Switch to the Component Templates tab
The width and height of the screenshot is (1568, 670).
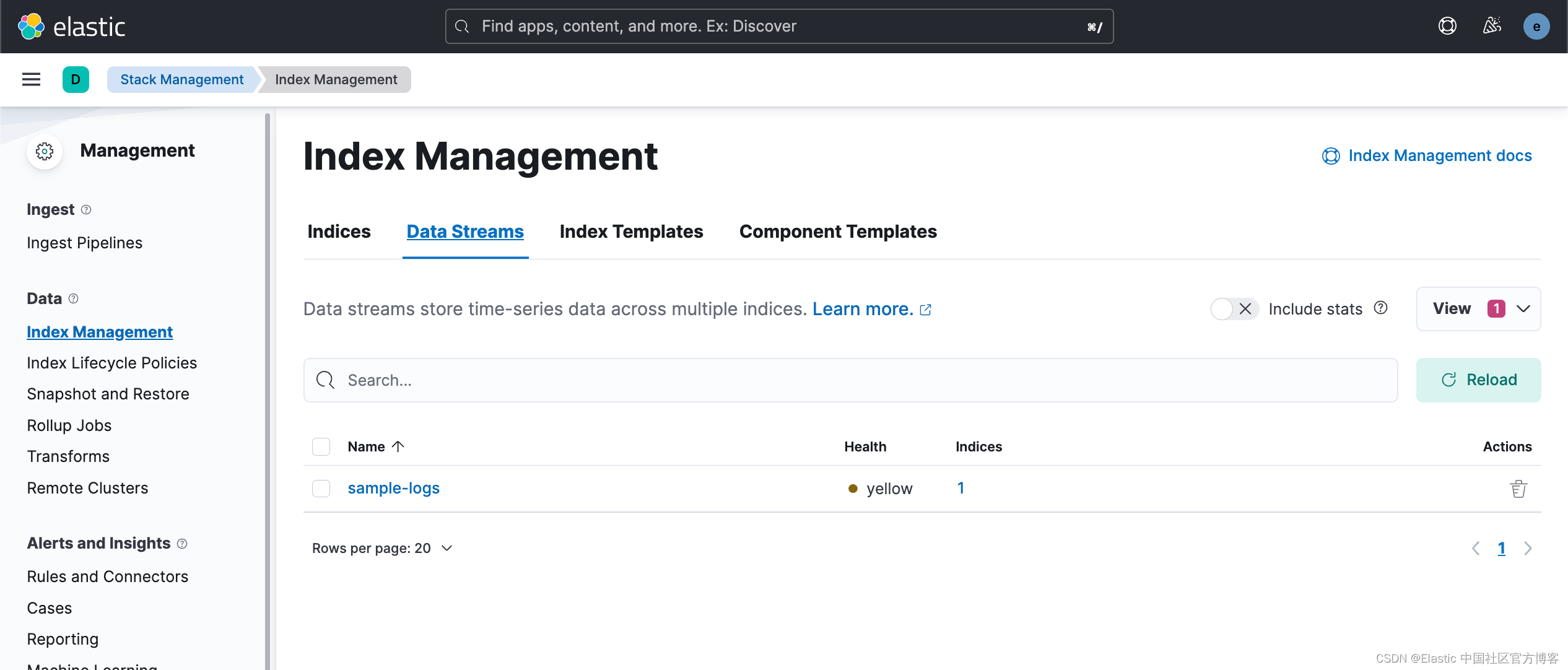tap(837, 232)
